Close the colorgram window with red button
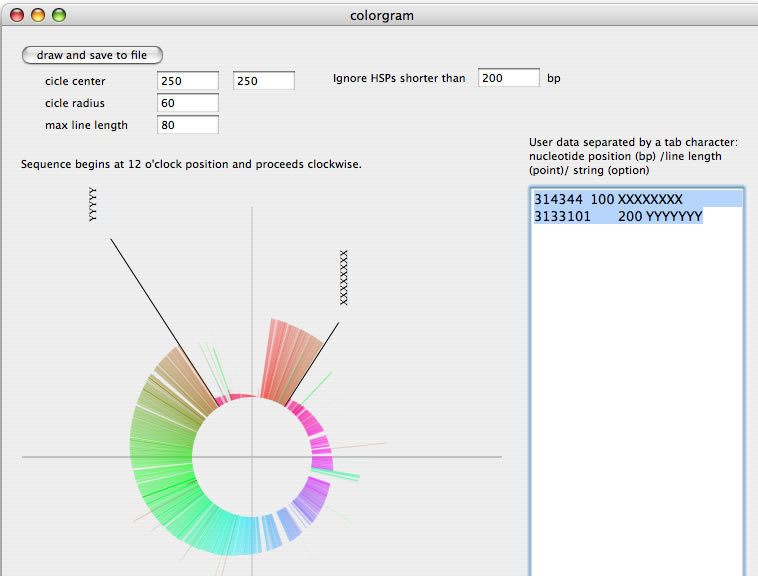 (x=17, y=15)
